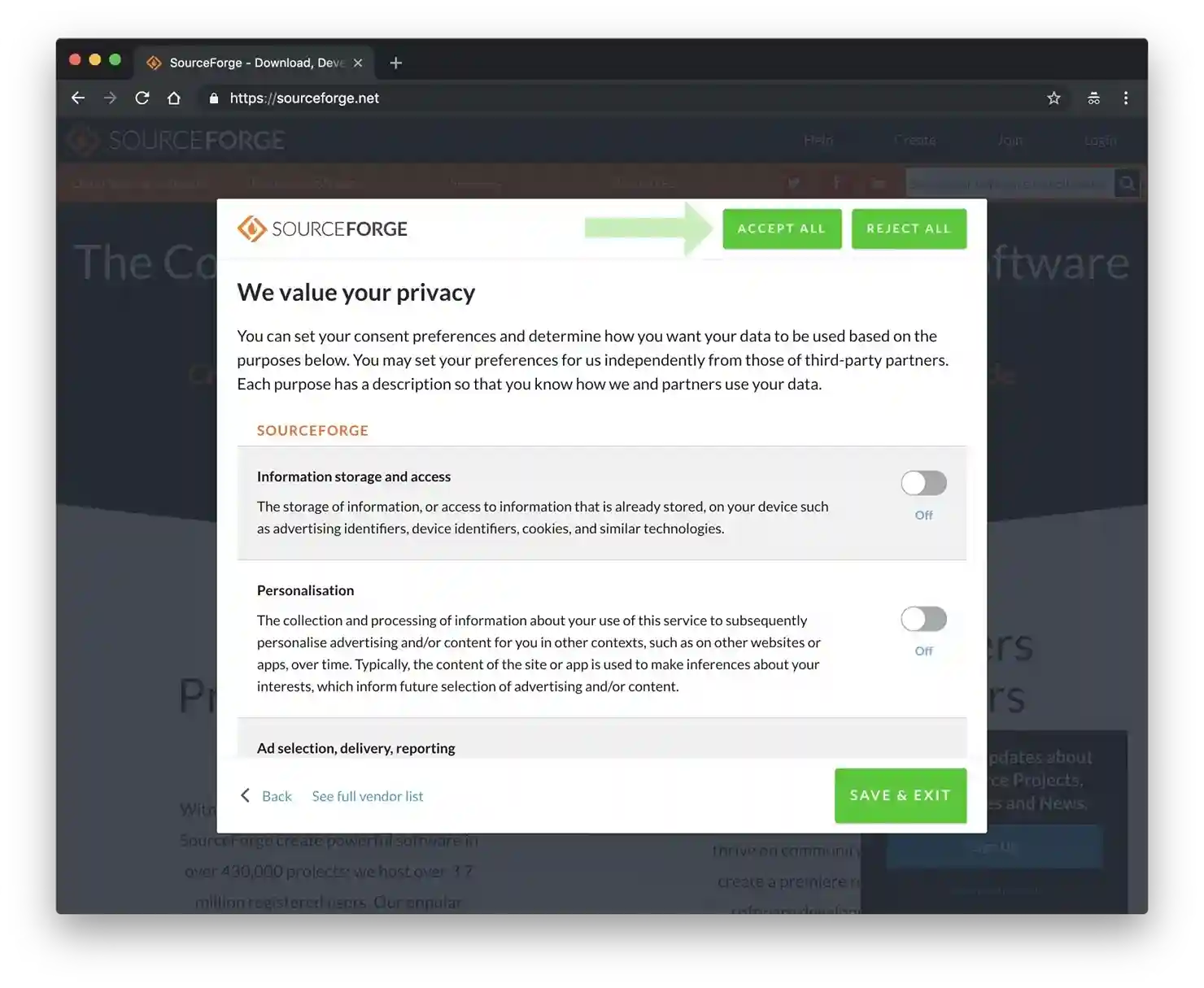
Task: Click the browser back arrow
Action: point(78,98)
